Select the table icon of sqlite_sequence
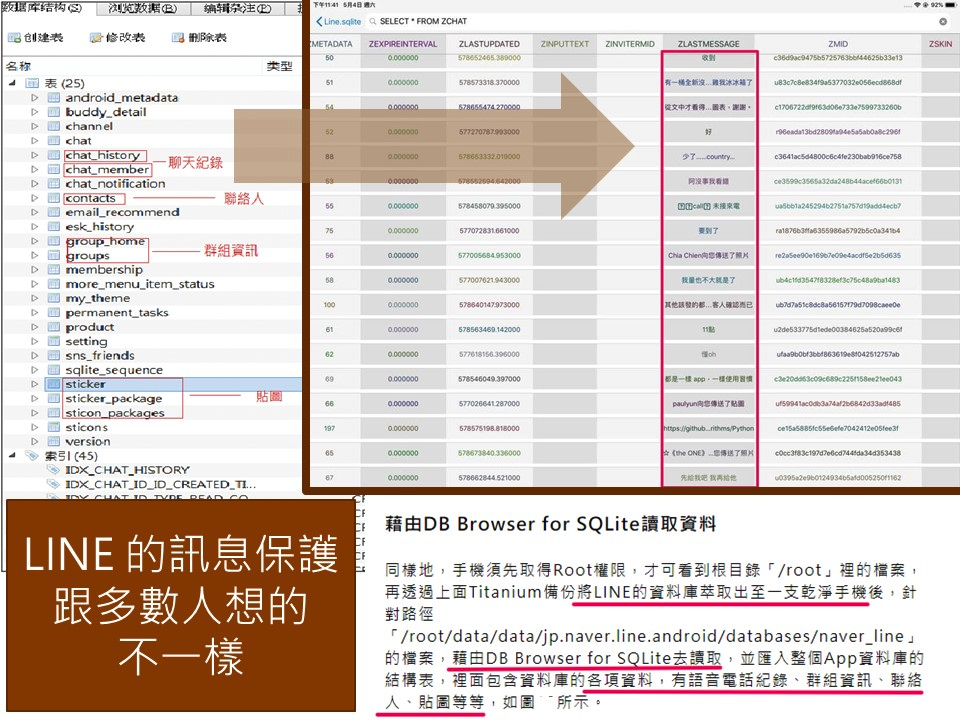960x720 pixels. [54, 370]
